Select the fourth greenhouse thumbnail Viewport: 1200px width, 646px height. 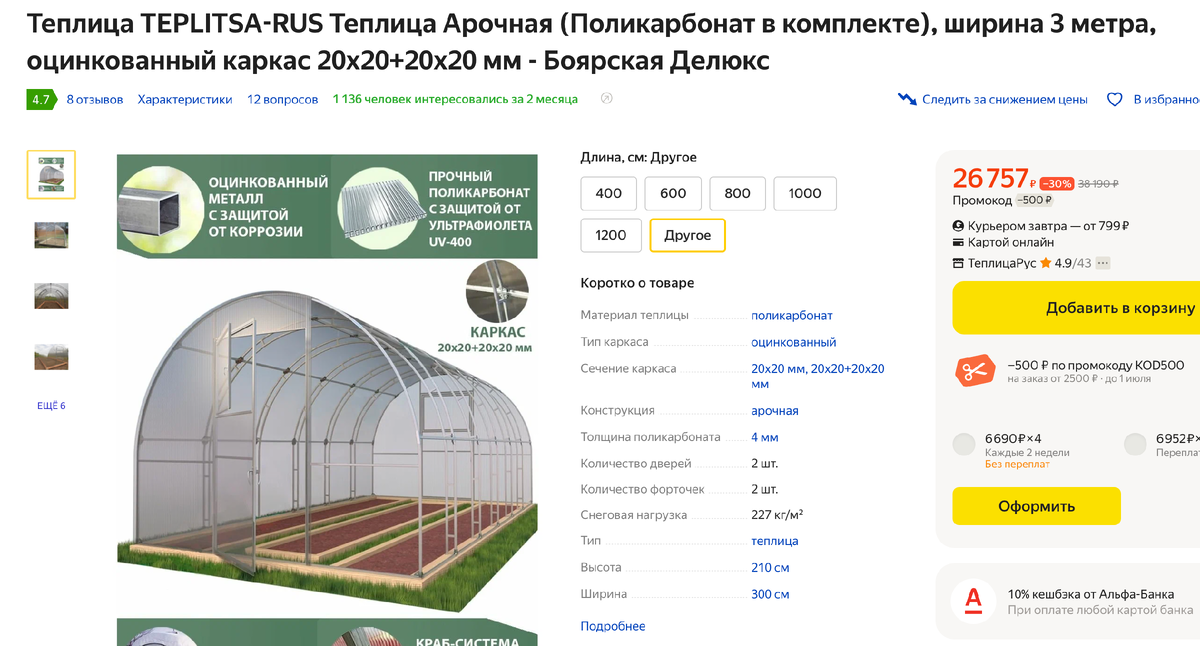coord(51,357)
